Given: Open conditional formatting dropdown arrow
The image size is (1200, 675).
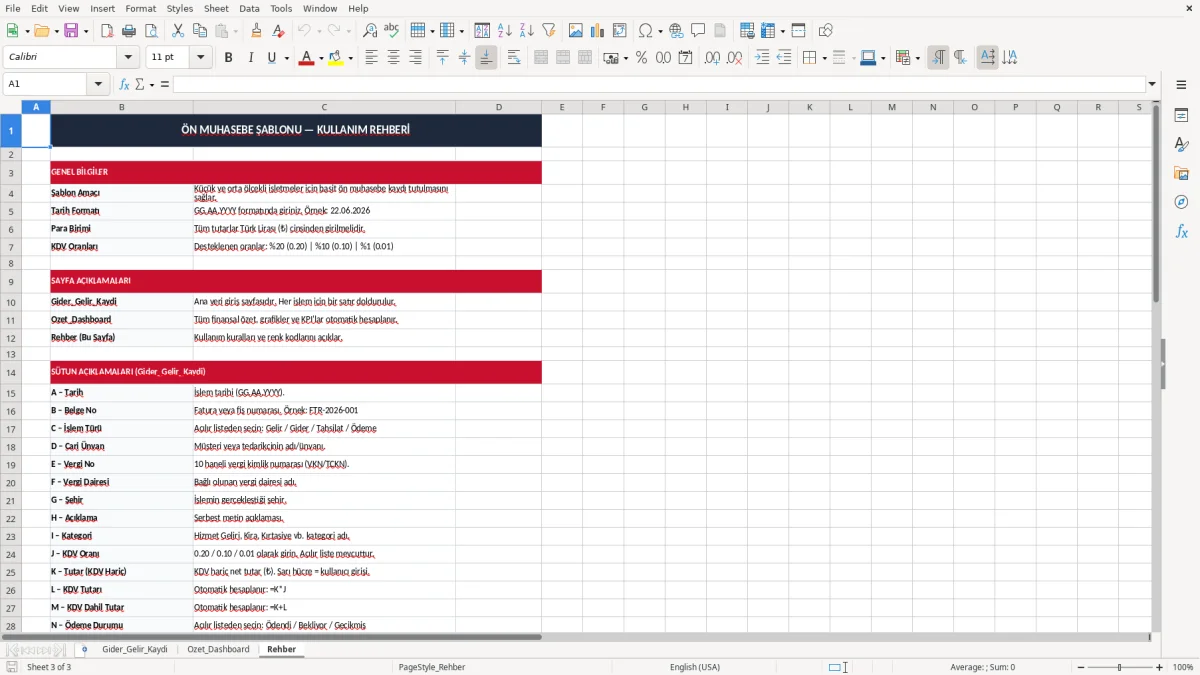Looking at the screenshot, I should pyautogui.click(x=917, y=58).
